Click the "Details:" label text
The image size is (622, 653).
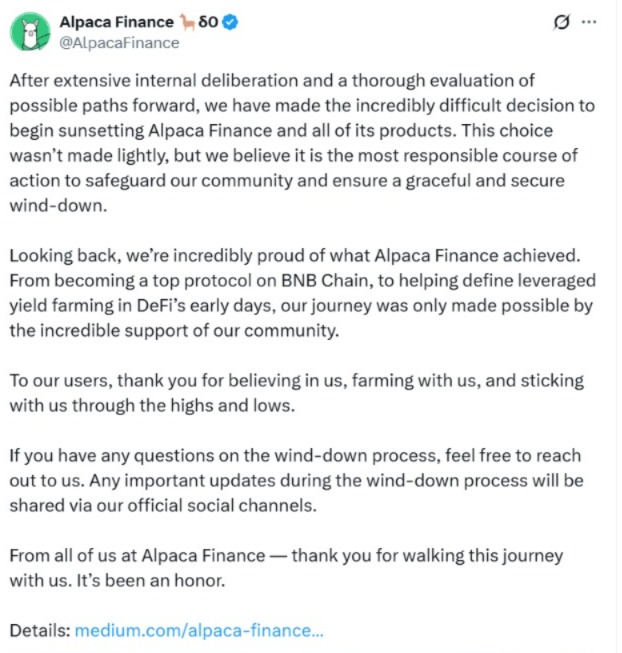[40, 631]
